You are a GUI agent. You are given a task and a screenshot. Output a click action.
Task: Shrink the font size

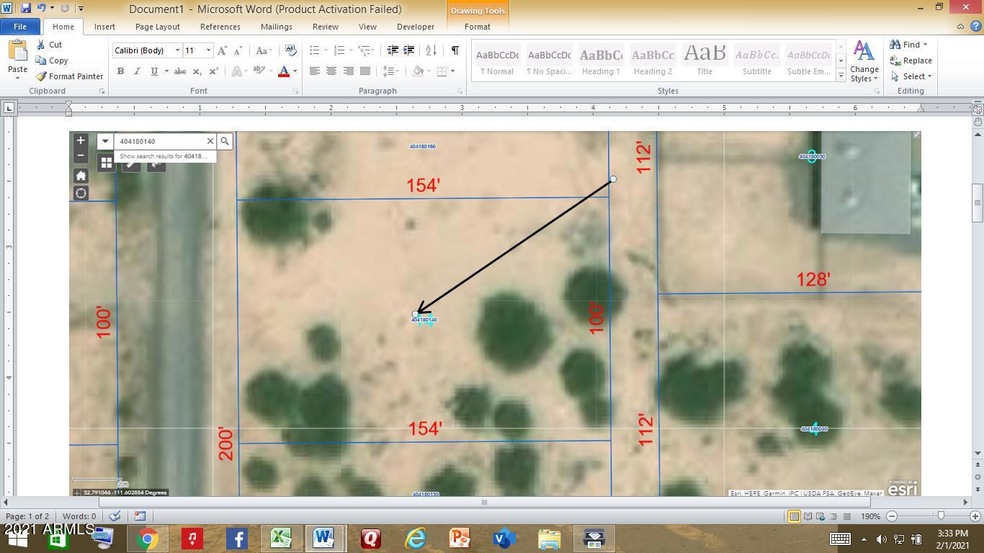tap(238, 50)
